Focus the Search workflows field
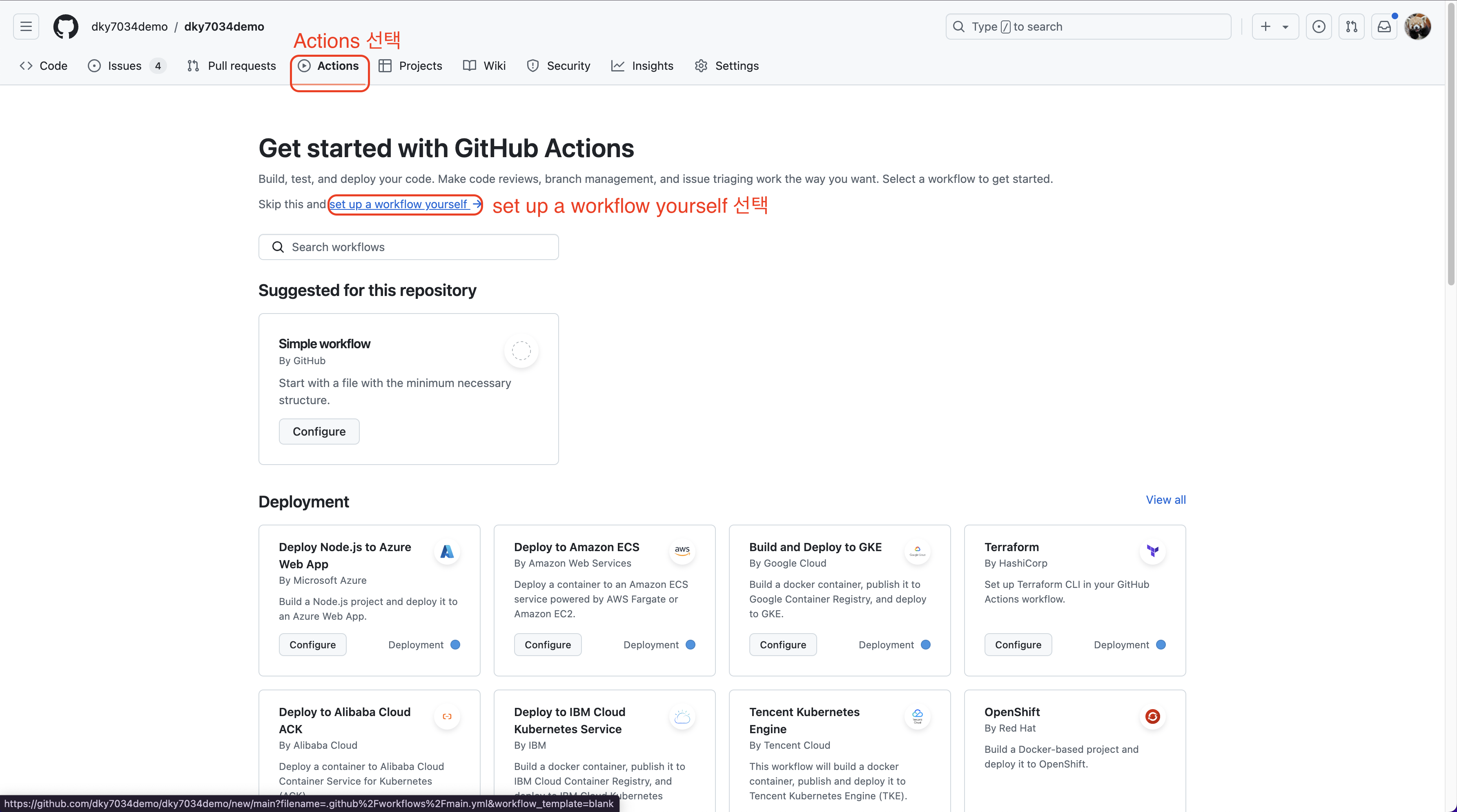Viewport: 1457px width, 812px height. [x=408, y=247]
